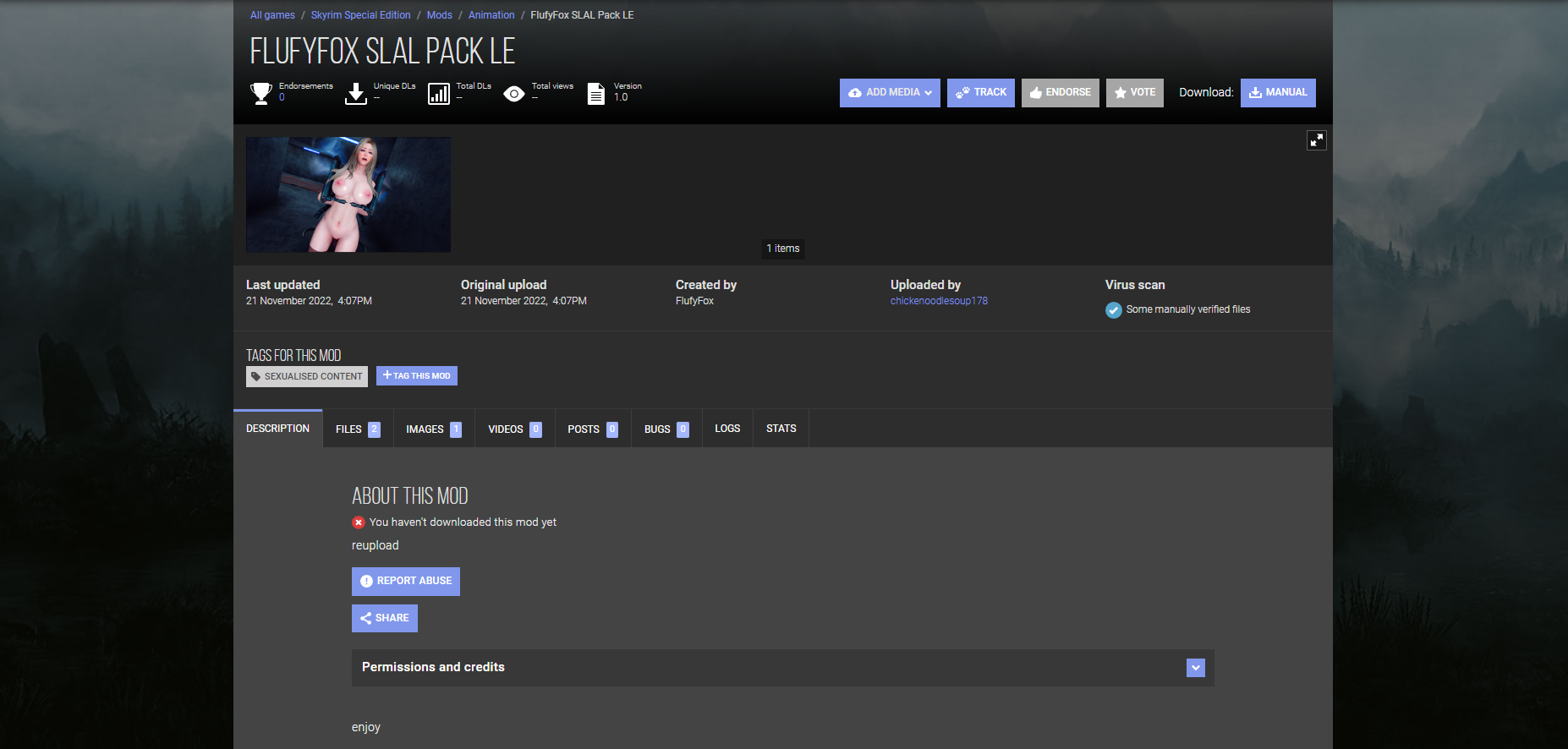
Task: Open the Files tab
Action: 358,429
